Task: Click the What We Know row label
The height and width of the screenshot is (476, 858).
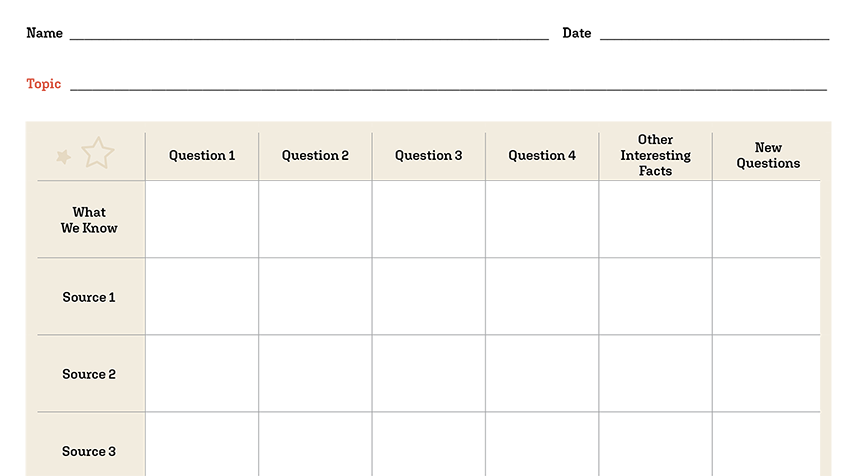Action: [89, 220]
